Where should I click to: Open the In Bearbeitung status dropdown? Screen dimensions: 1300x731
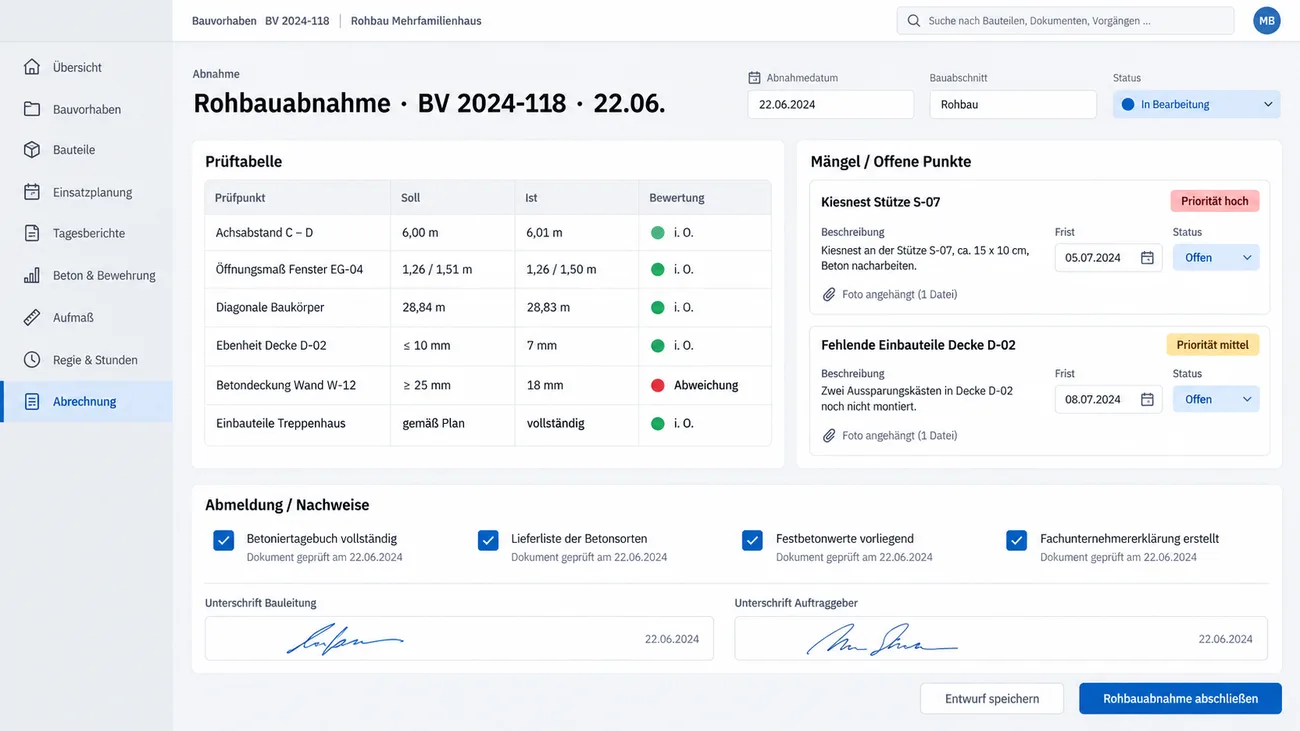1196,104
